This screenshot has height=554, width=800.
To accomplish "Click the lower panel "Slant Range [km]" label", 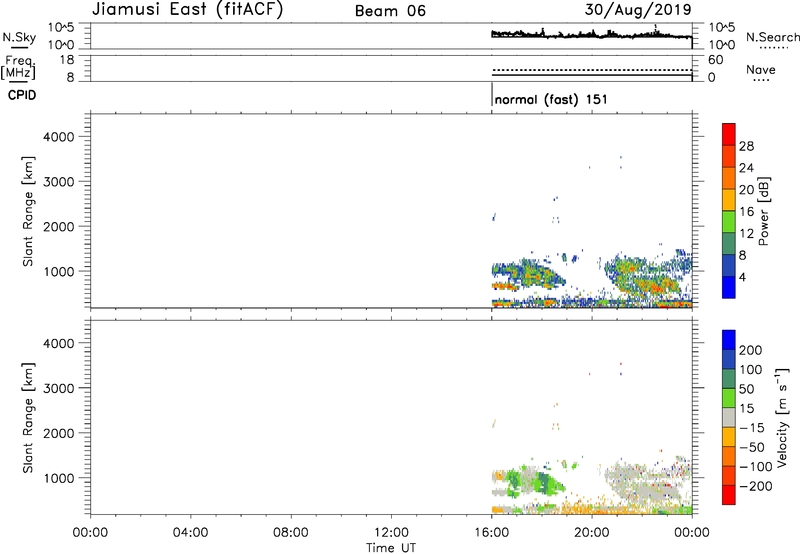I will pyautogui.click(x=28, y=418).
